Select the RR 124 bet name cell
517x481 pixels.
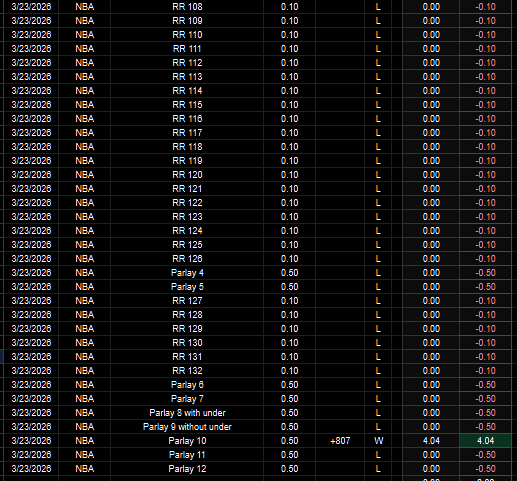187,231
